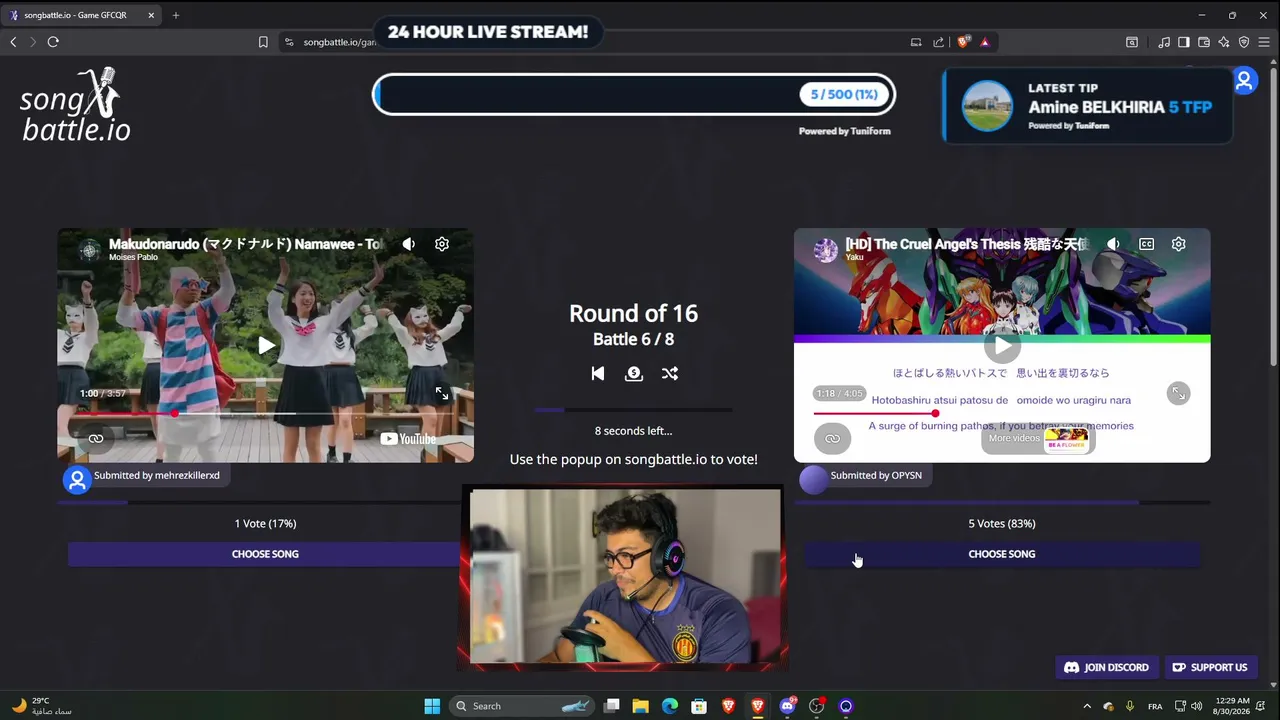The height and width of the screenshot is (720, 1280).
Task: Mute the Makudonarudo video
Action: point(409,244)
